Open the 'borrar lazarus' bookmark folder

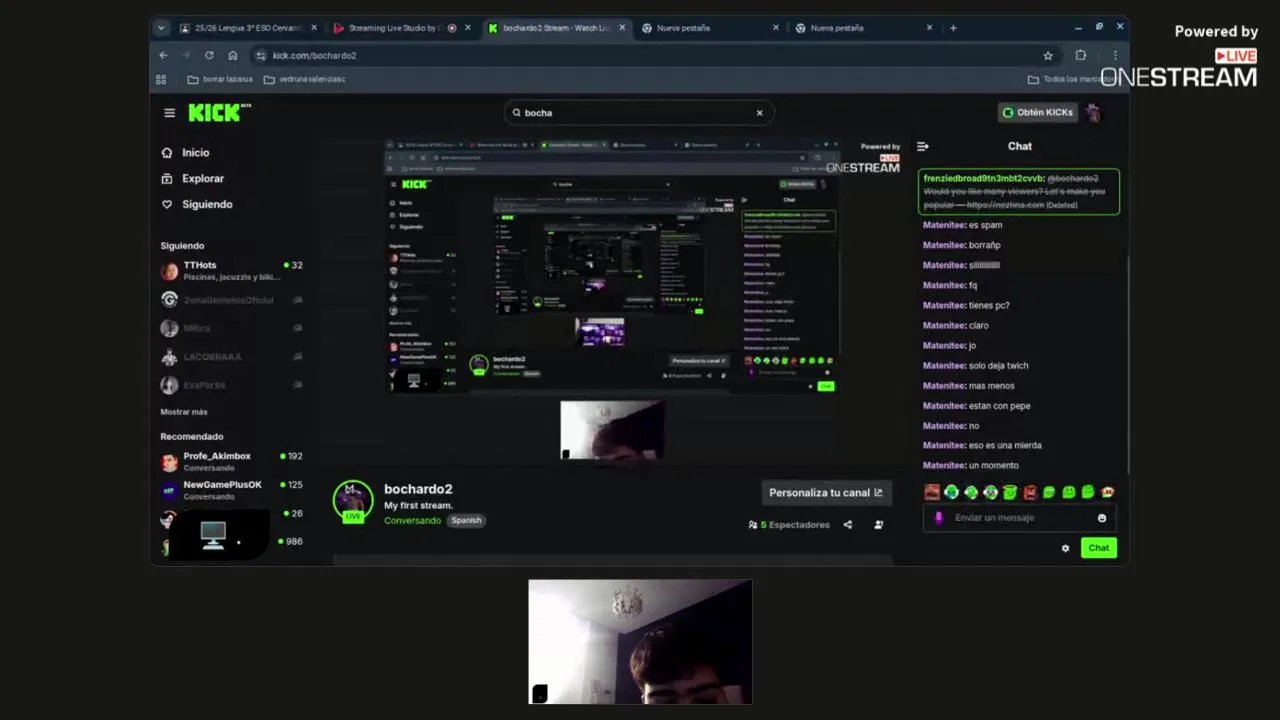pos(220,79)
